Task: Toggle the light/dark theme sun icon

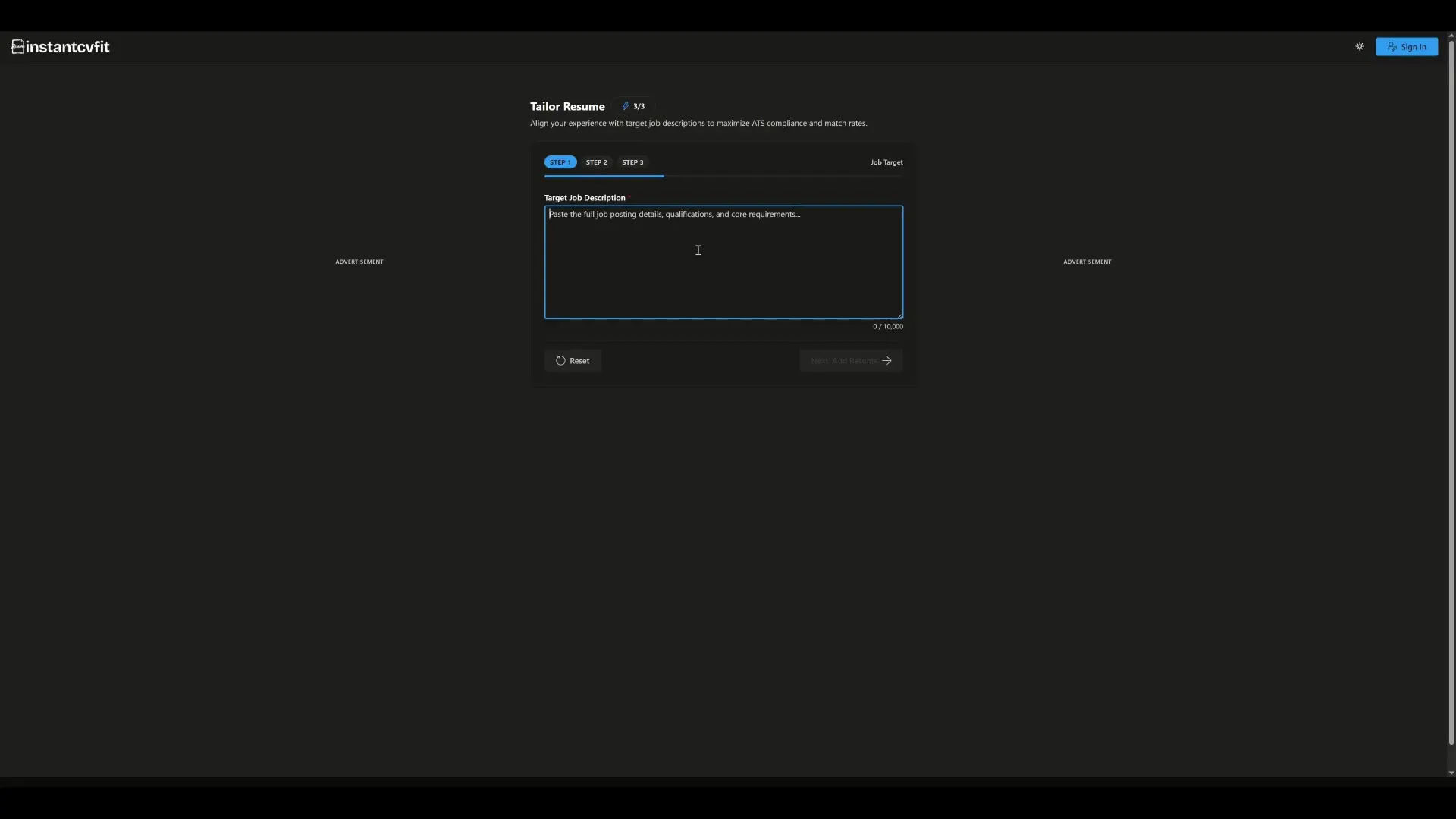Action: 1360,47
